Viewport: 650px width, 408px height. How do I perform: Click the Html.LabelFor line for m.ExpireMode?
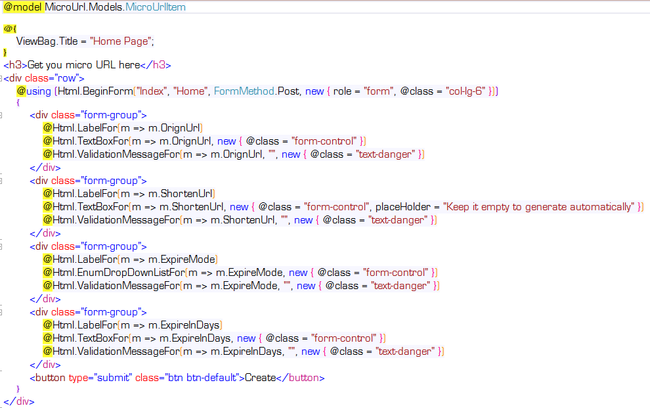130,259
